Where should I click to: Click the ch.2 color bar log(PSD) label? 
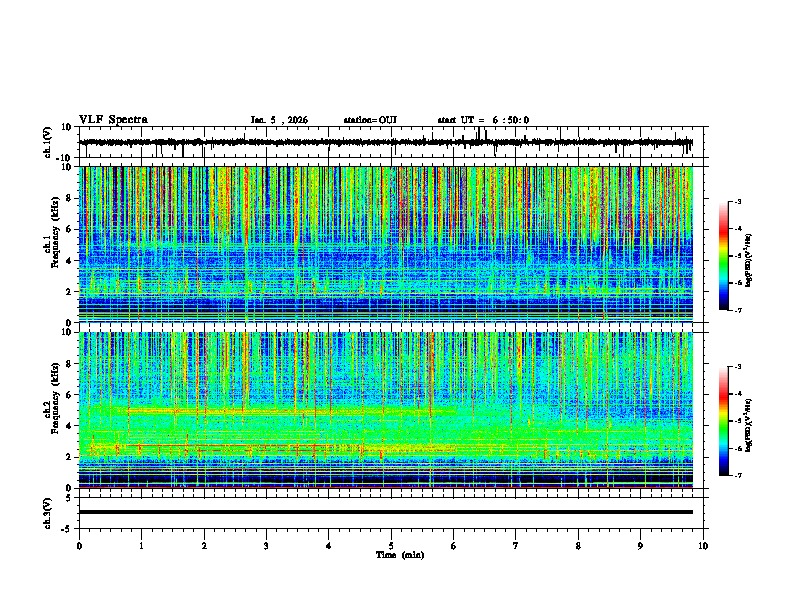click(749, 425)
